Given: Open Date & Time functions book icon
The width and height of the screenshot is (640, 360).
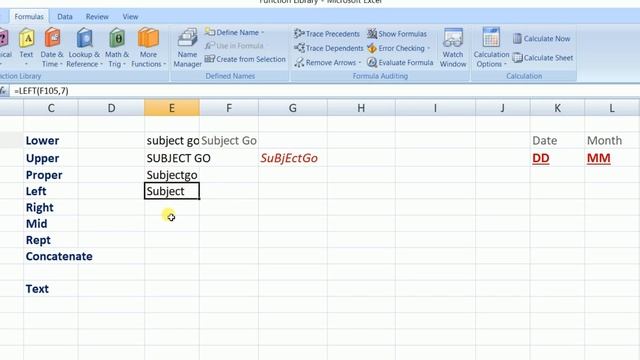Looking at the screenshot, I should click(x=52, y=38).
